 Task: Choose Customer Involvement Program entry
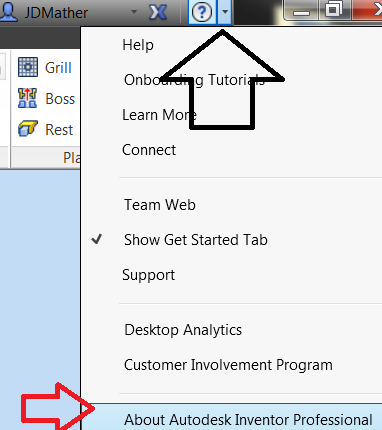point(228,365)
